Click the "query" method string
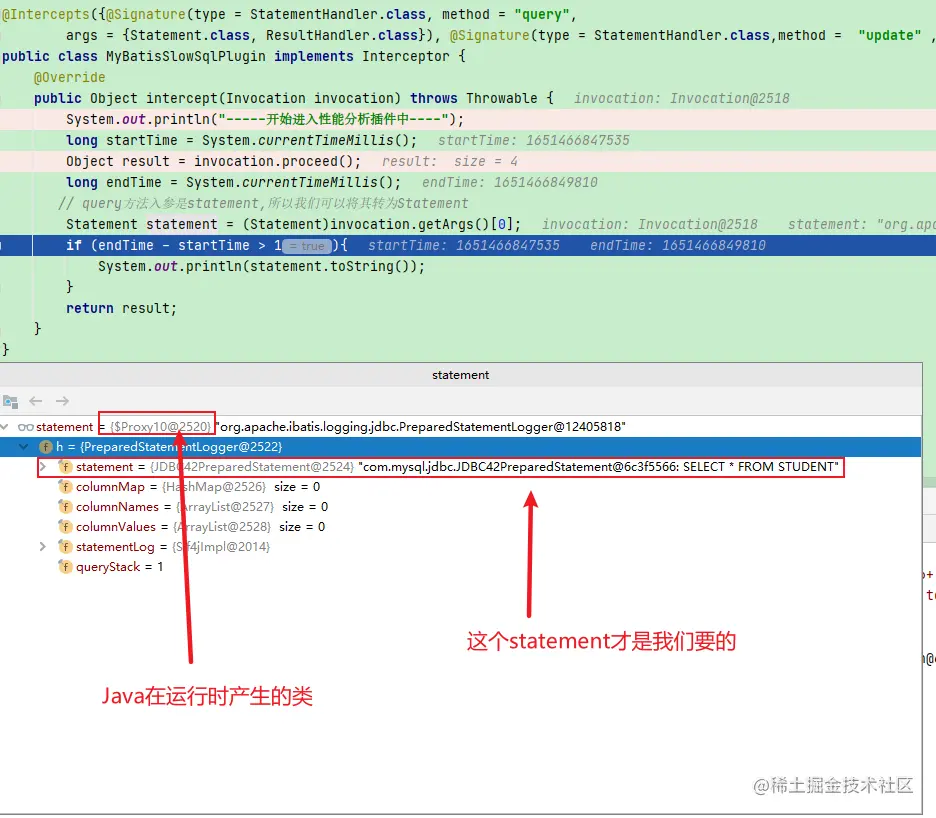936x818 pixels. pyautogui.click(x=542, y=14)
